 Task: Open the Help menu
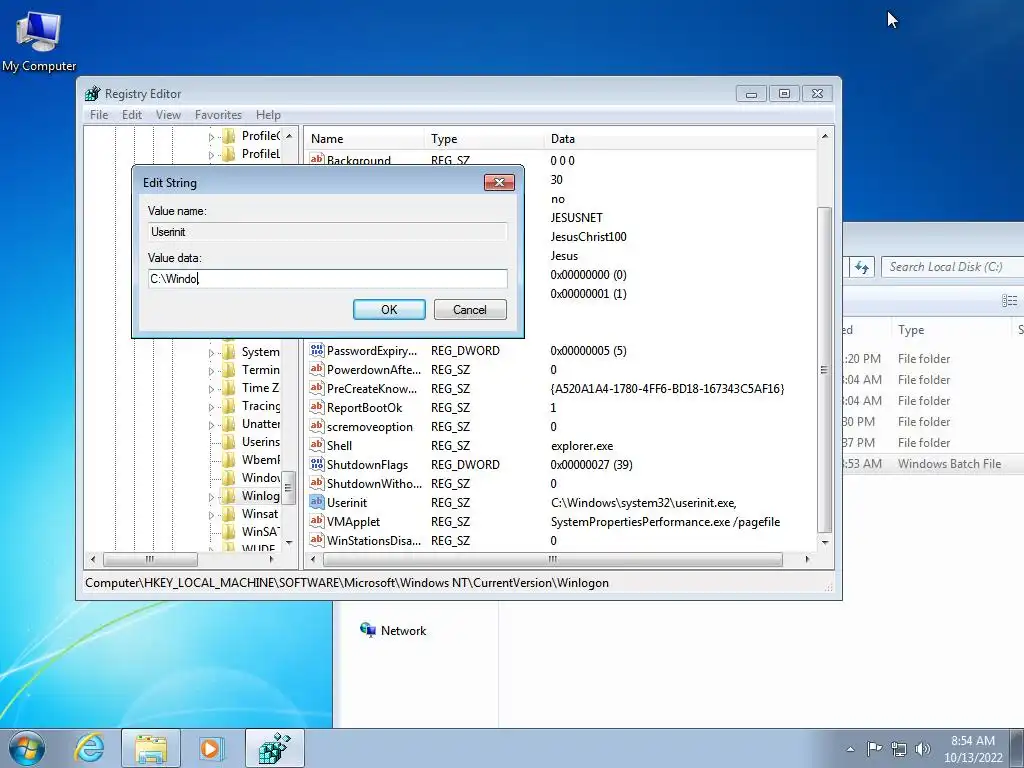point(268,114)
